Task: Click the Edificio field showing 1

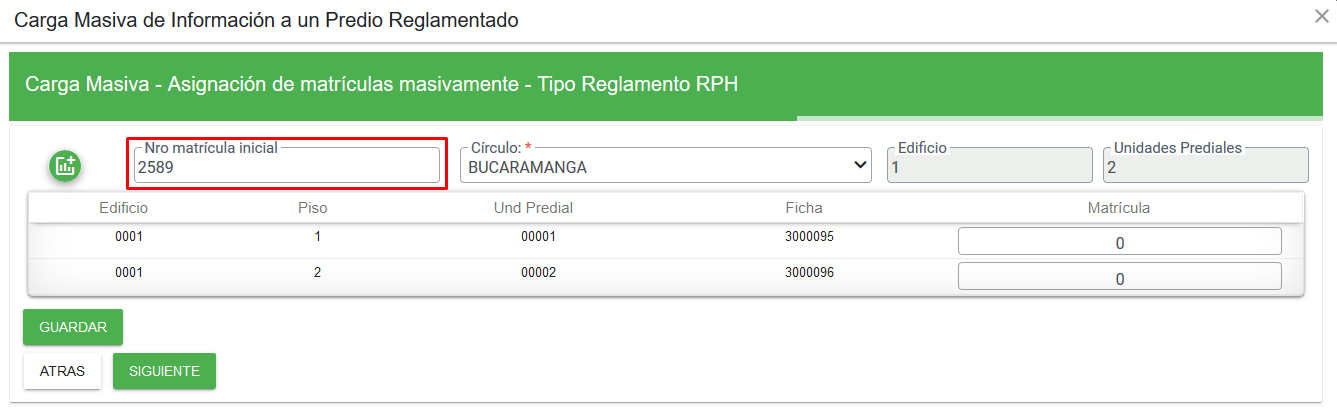Action: [990, 167]
